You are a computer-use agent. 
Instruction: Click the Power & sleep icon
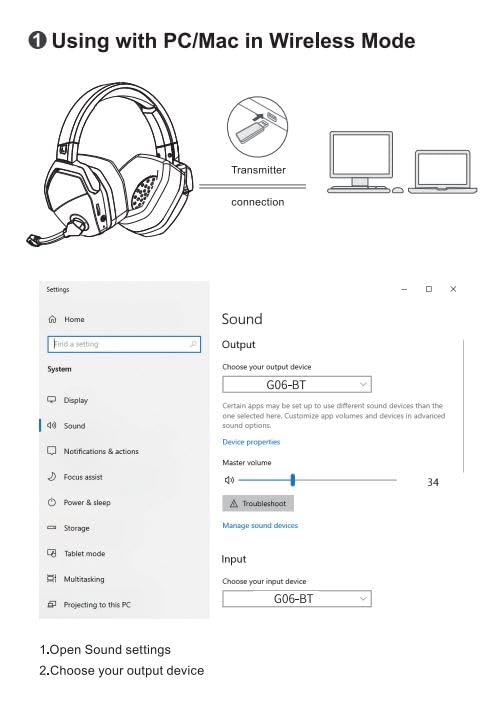pyautogui.click(x=52, y=502)
